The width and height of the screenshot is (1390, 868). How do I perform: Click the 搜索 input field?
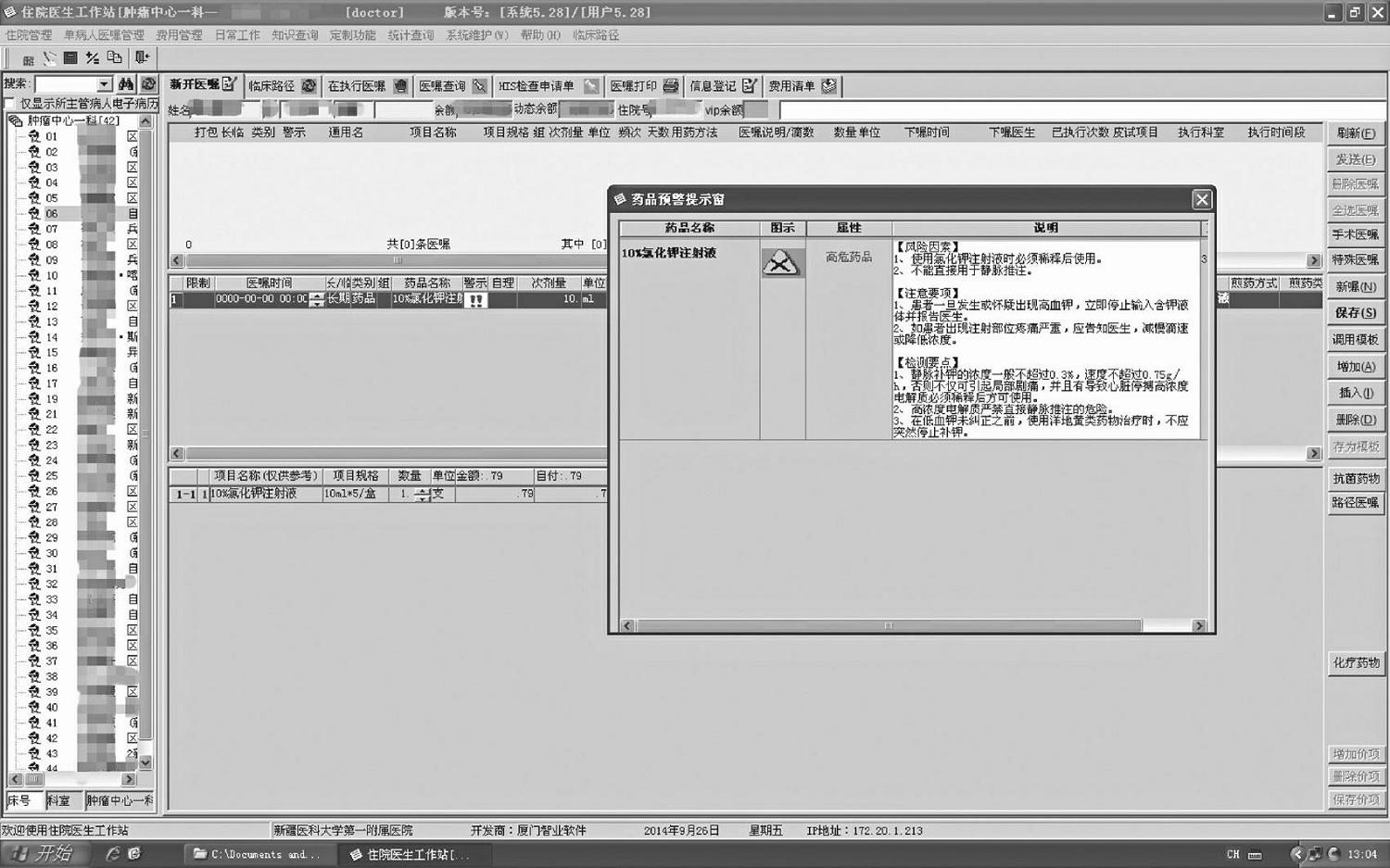click(66, 84)
